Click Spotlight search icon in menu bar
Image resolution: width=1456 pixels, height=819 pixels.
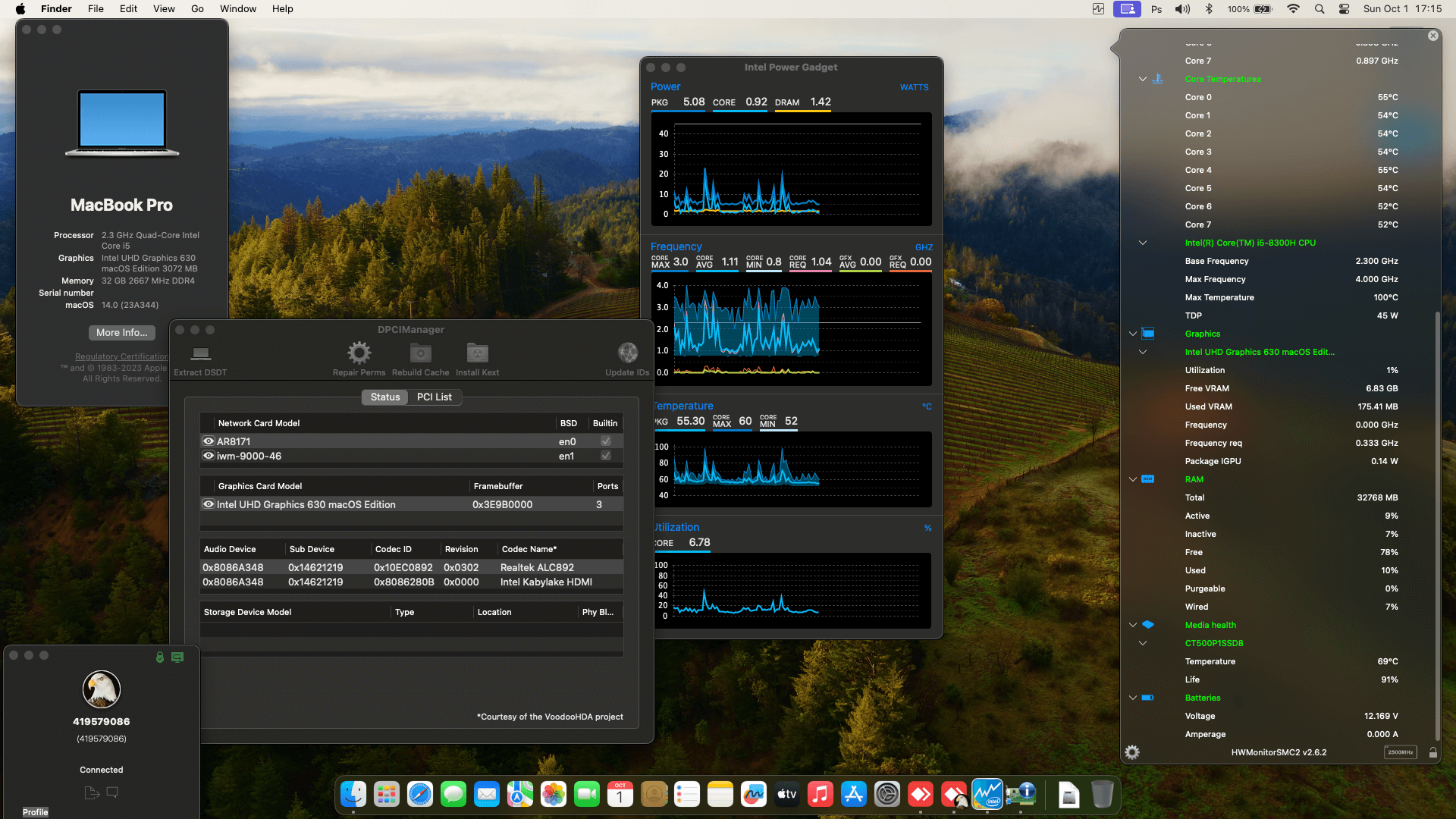(1319, 9)
